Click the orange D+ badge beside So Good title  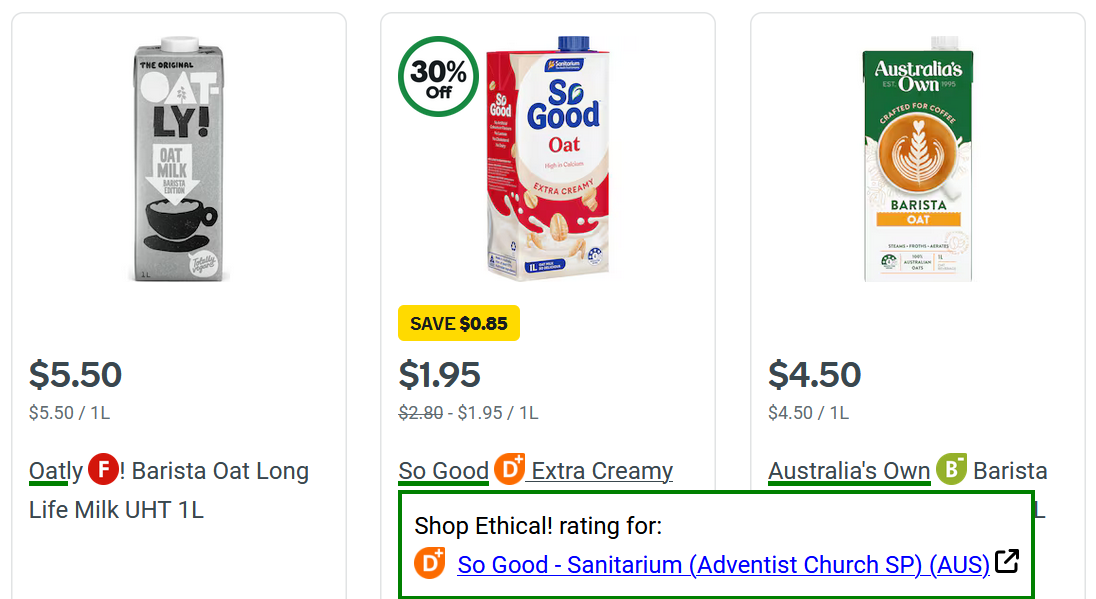coord(510,469)
